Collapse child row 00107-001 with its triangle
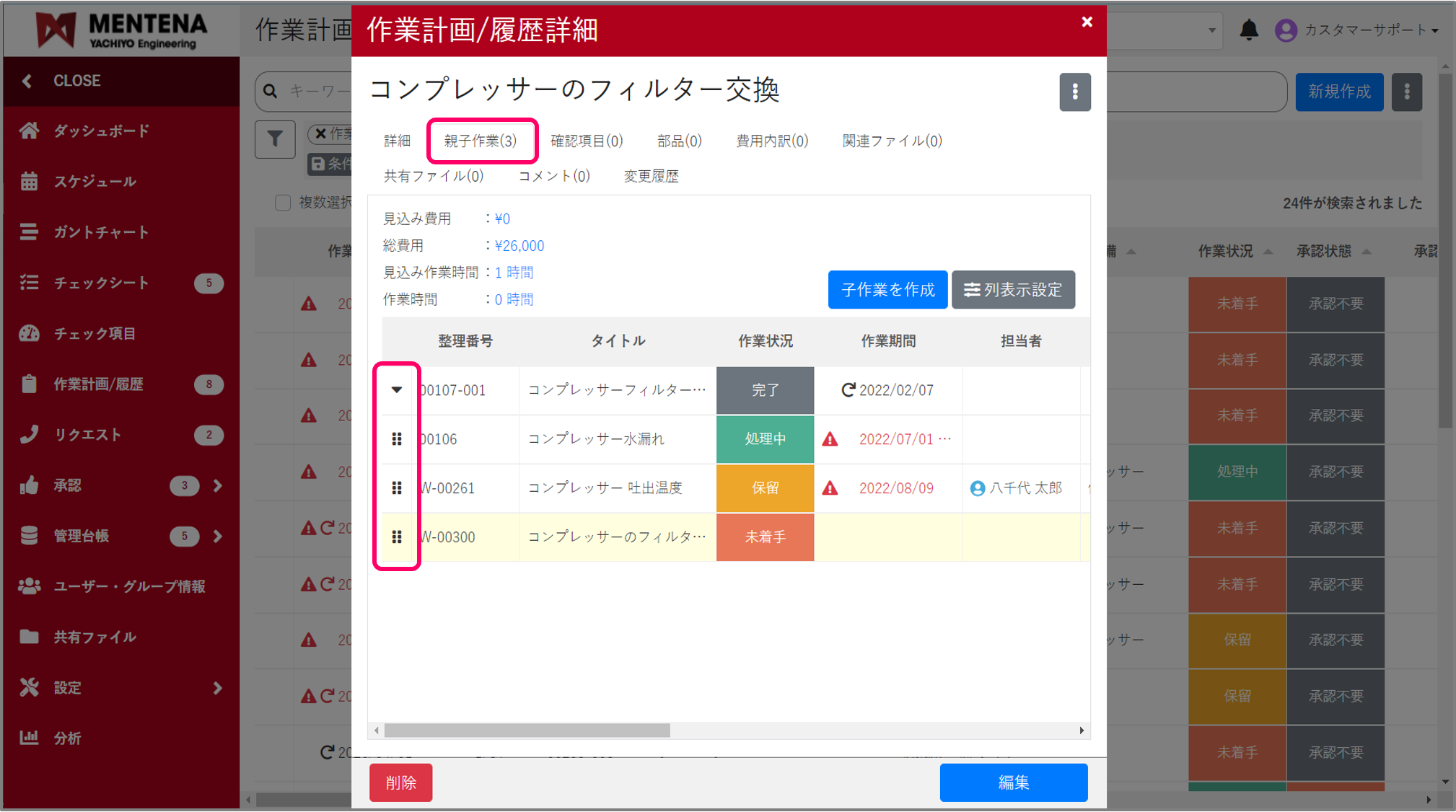The image size is (1456, 812). pyautogui.click(x=396, y=390)
